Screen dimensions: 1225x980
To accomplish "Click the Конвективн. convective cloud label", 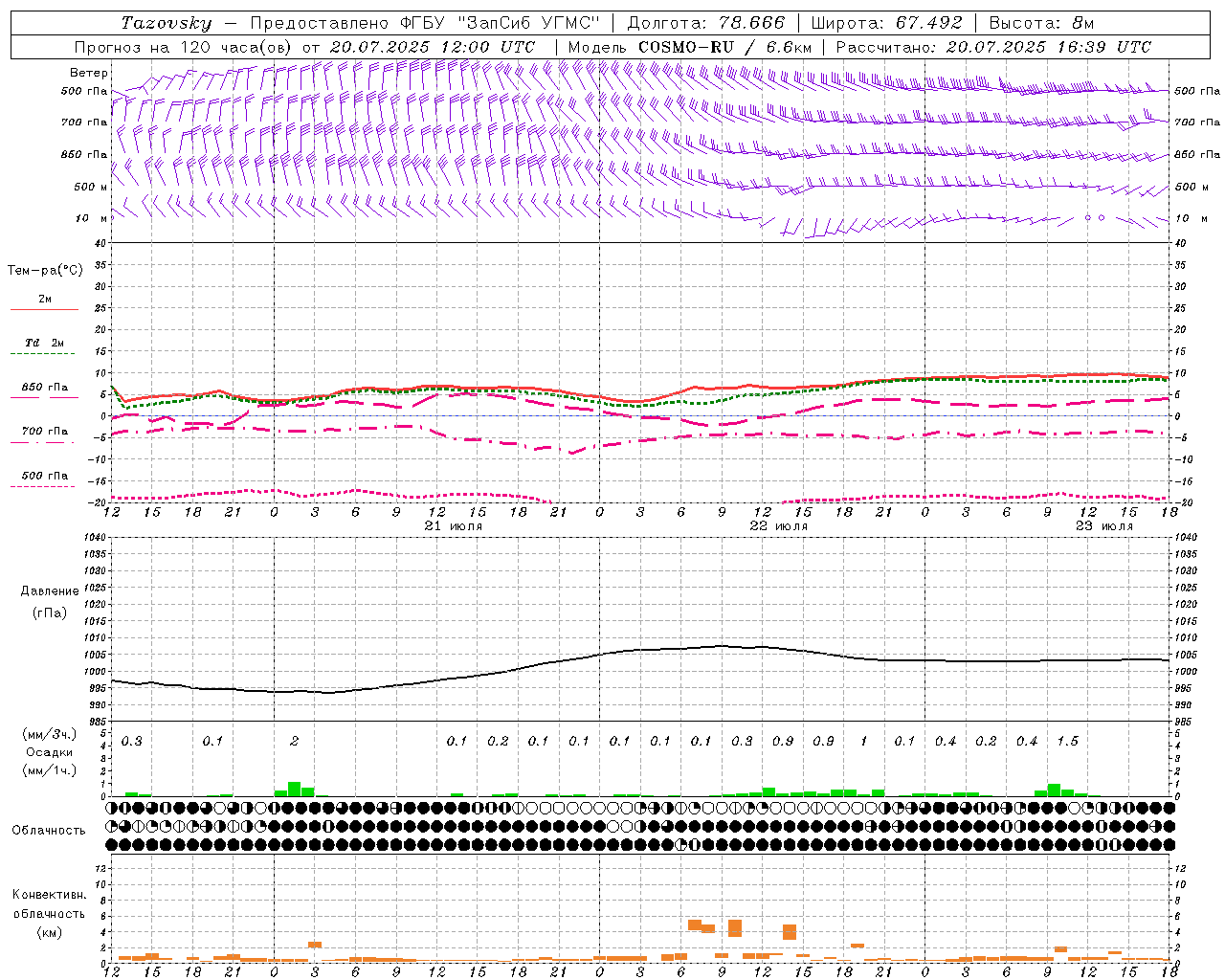I will pos(49,895).
